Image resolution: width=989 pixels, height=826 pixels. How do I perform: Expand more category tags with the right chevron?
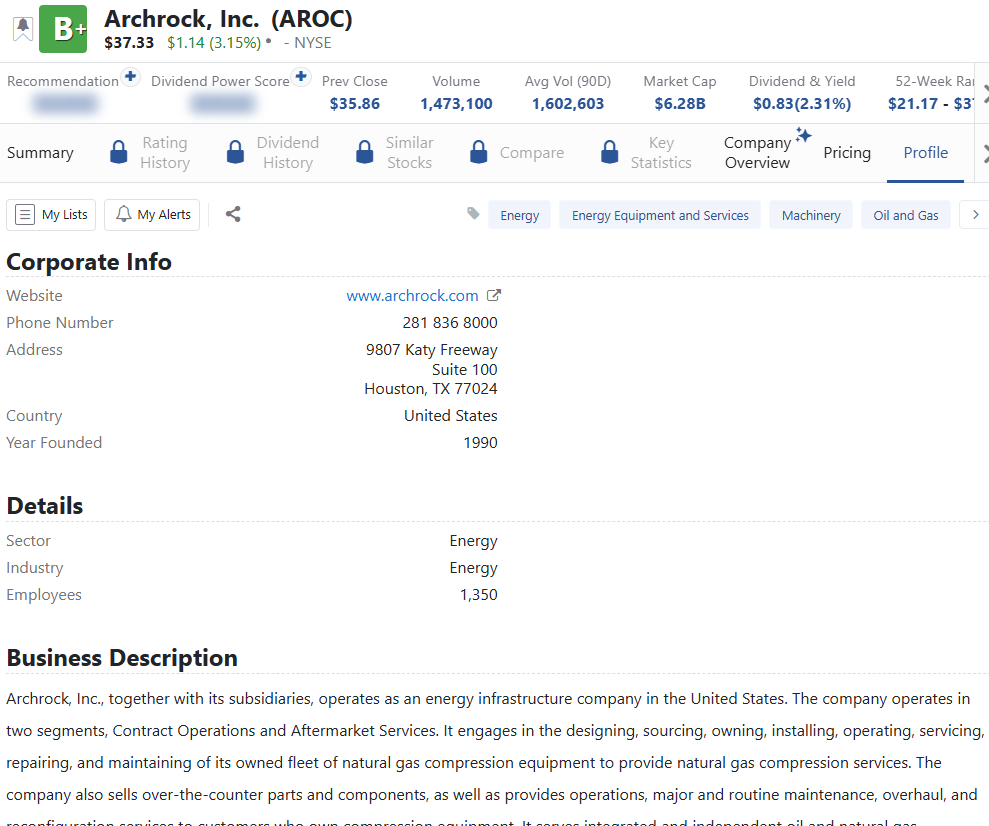975,215
